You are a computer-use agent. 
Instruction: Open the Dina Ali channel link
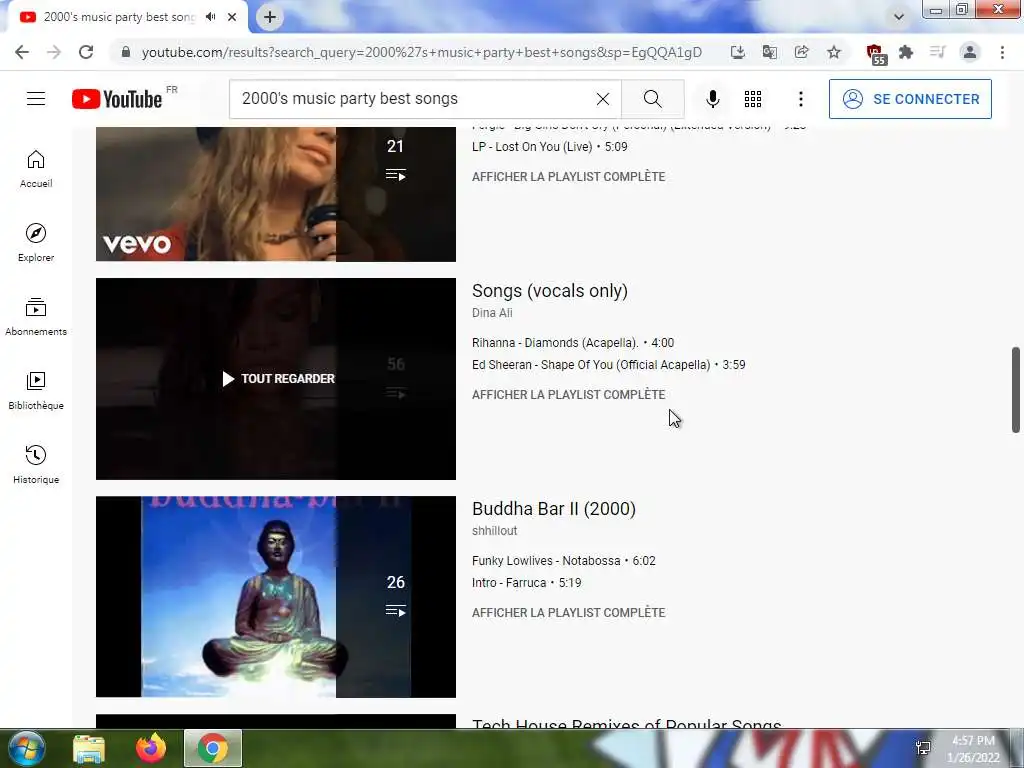click(492, 313)
